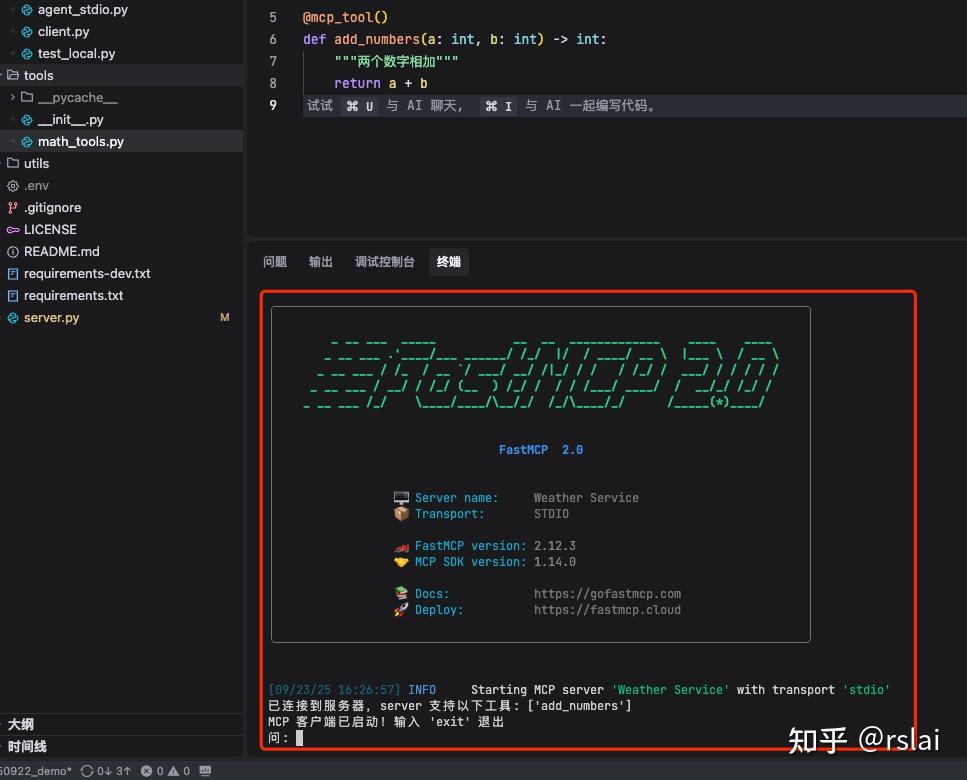The image size is (967, 780).
Task: Click the info icon beside README.md
Action: coord(12,252)
